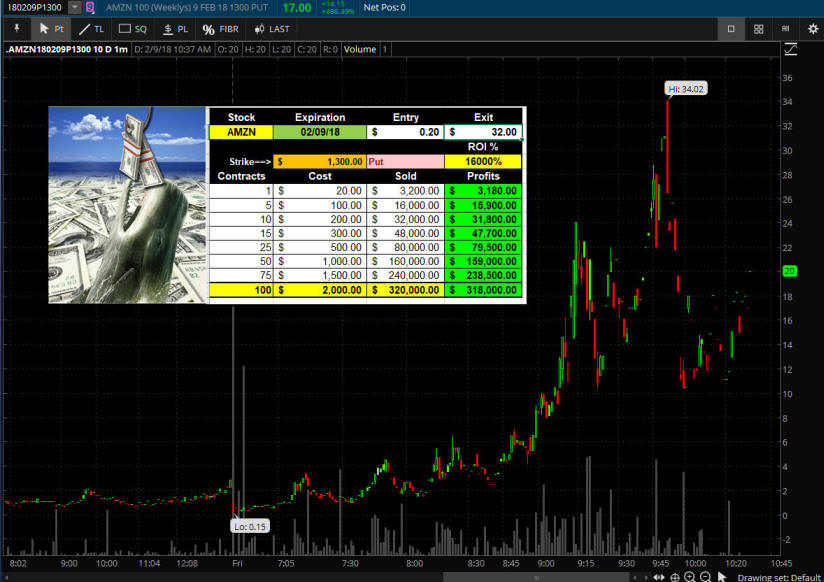Select the Trendline (TL) drawing tool
This screenshot has height=582, width=824.
(91, 29)
